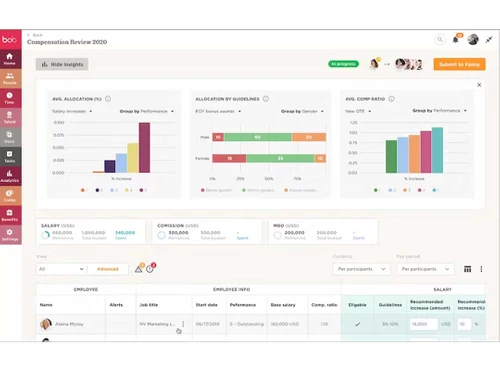Show info for Allocation by Guidelines chart
This screenshot has height=375, width=500.
click(266, 99)
